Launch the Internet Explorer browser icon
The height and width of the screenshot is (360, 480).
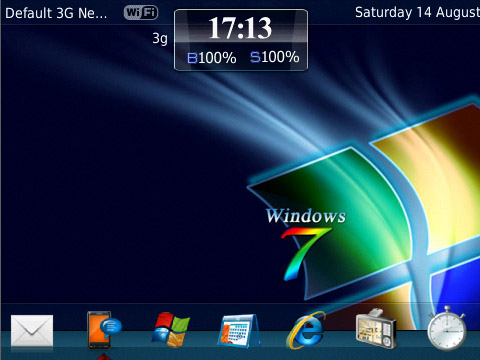[305, 330]
